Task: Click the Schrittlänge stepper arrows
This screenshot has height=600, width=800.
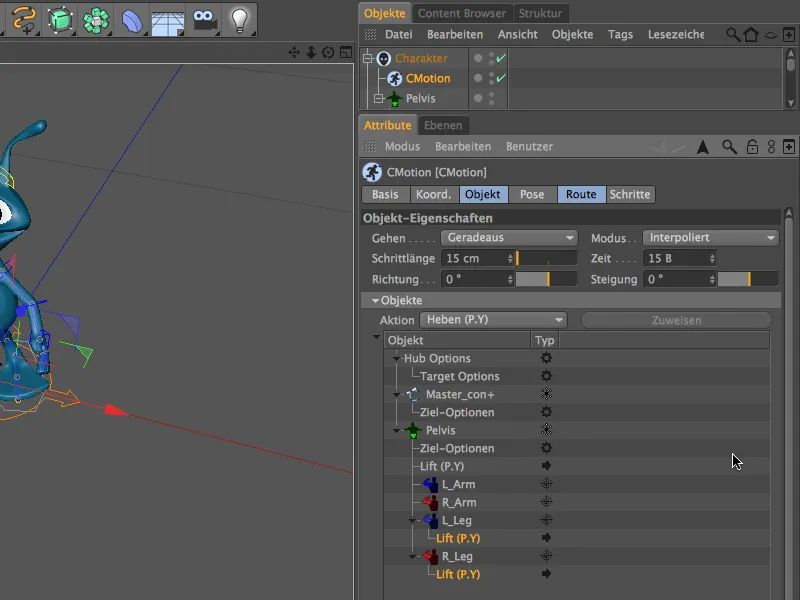Action: [510, 258]
